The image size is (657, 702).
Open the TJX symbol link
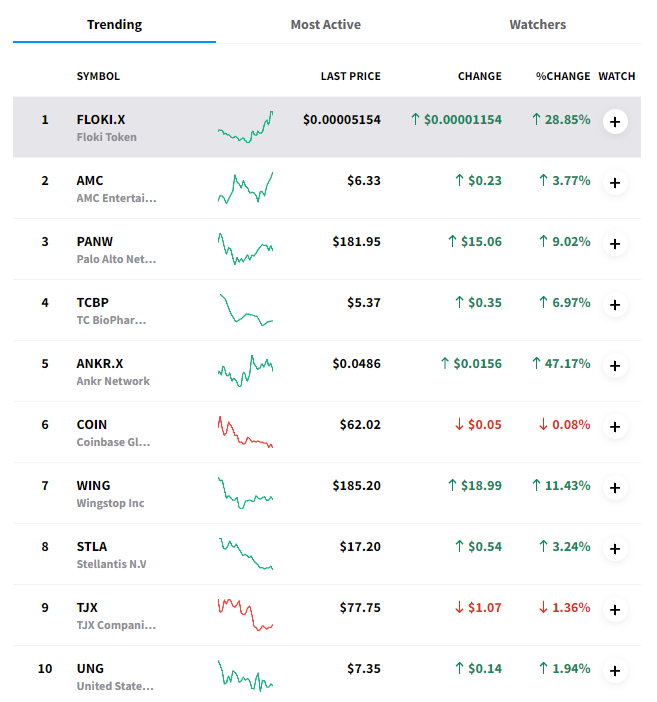tap(87, 608)
